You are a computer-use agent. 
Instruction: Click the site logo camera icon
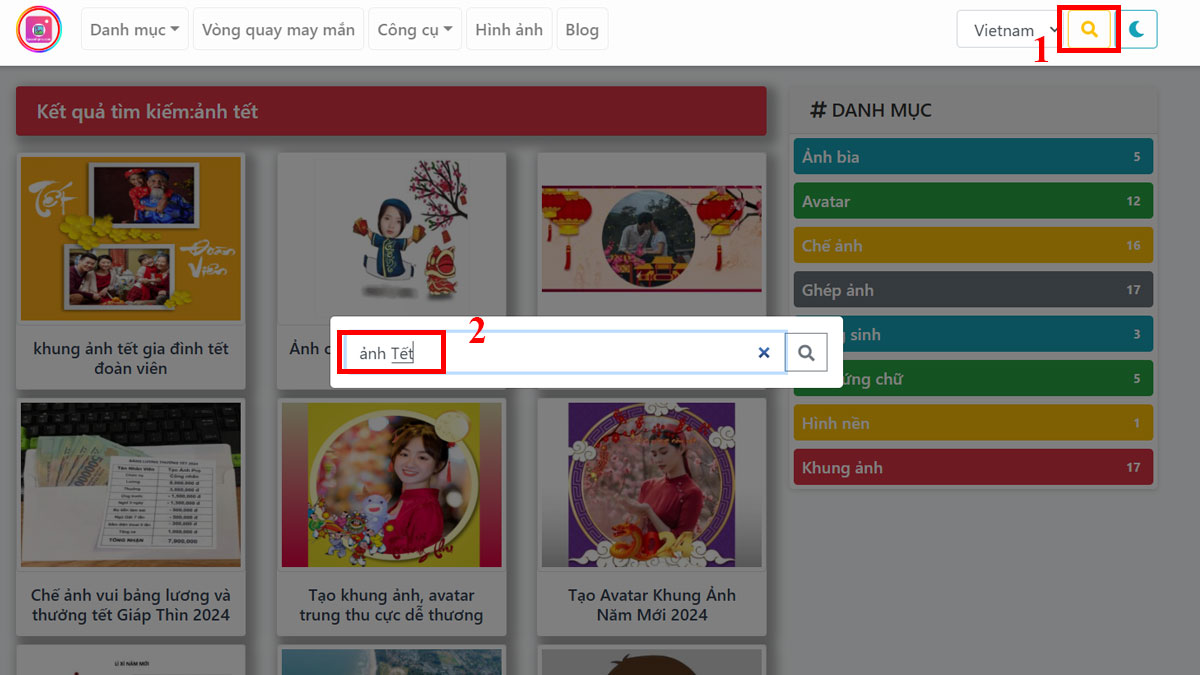[x=39, y=29]
